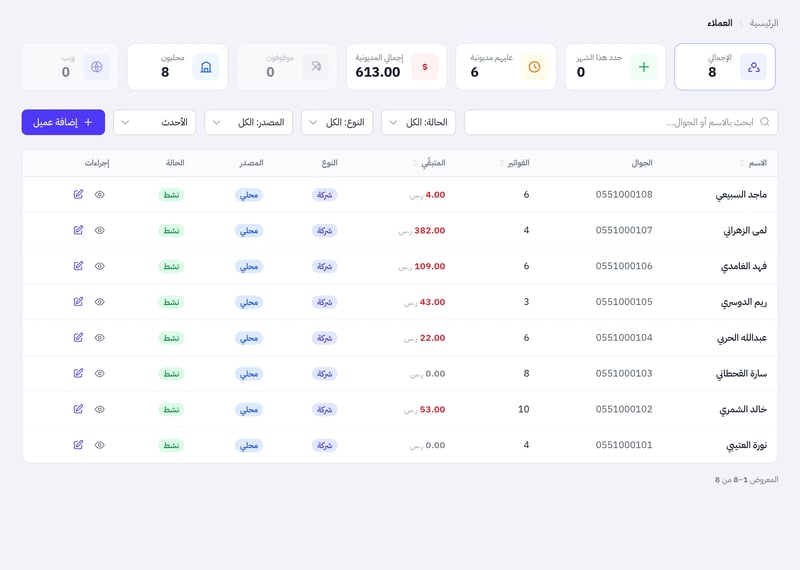
Task: Open the المصدر: الكل dropdown
Action: click(x=248, y=122)
